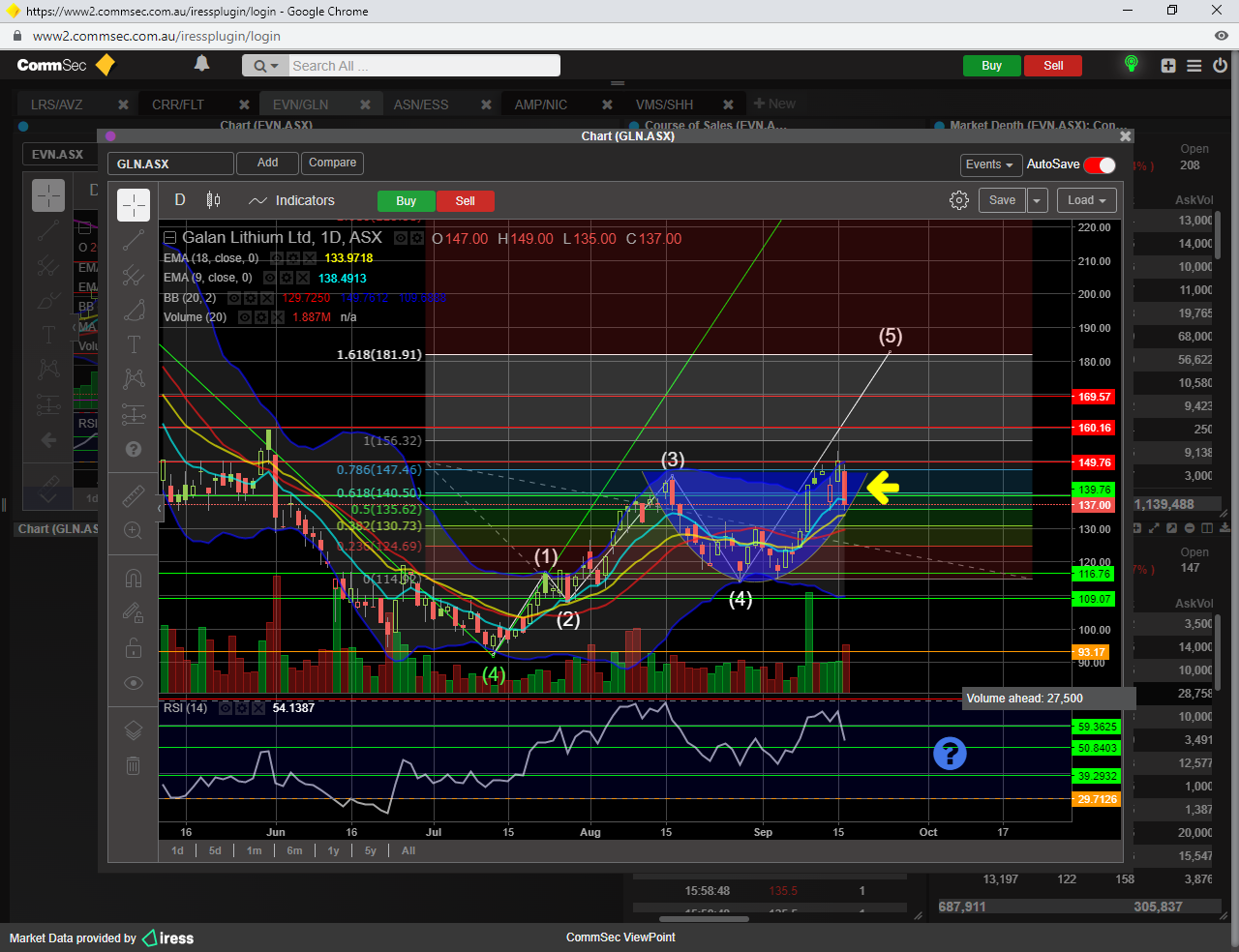Click the magnet snap mode icon
Screen dimensions: 1239x952
(134, 579)
